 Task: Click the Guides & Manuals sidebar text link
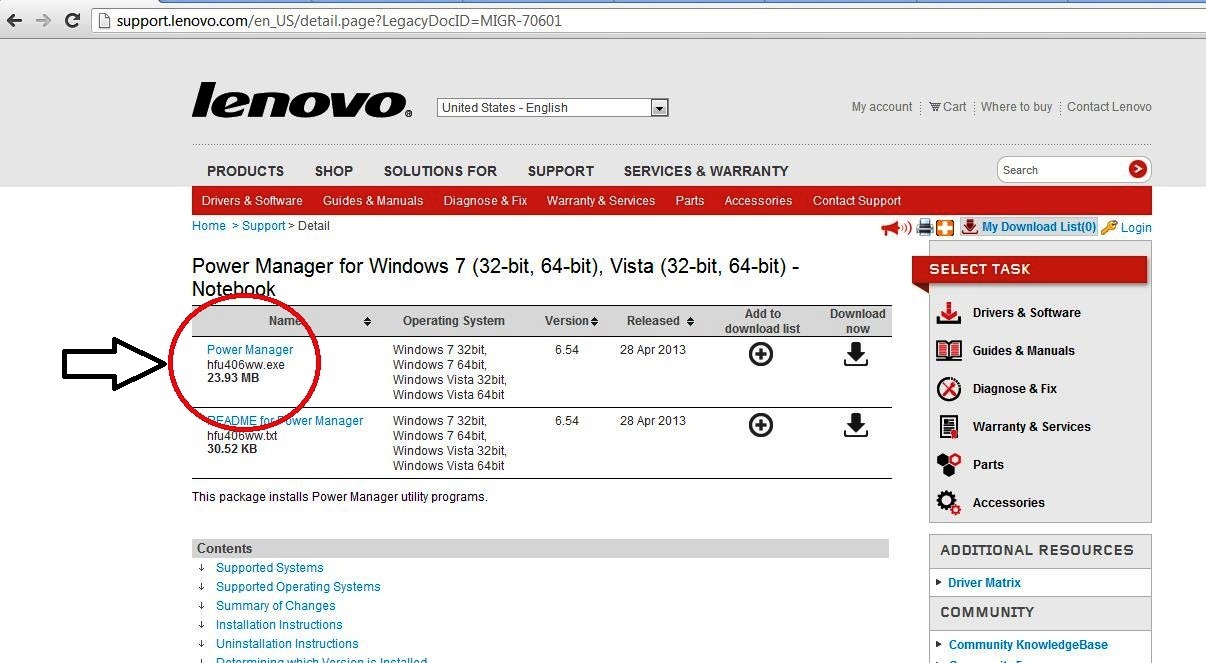pyautogui.click(x=1024, y=351)
